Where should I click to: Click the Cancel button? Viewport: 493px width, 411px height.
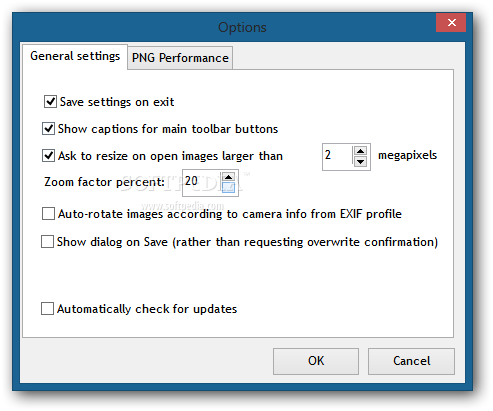point(411,361)
